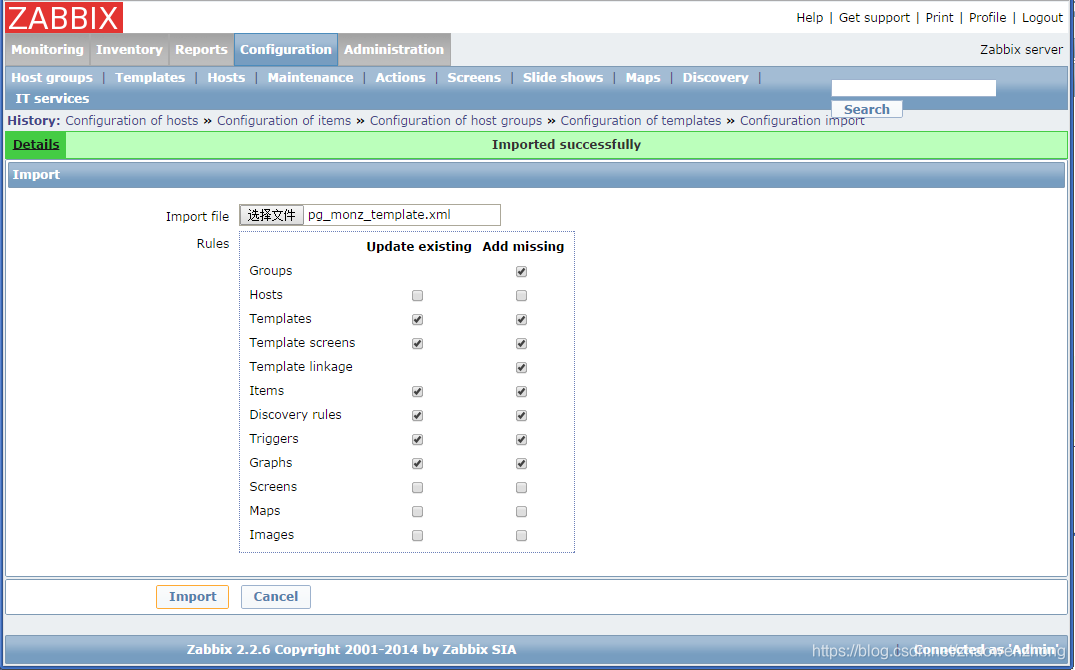This screenshot has width=1075, height=670.
Task: Open history link Configuration of items
Action: click(284, 121)
